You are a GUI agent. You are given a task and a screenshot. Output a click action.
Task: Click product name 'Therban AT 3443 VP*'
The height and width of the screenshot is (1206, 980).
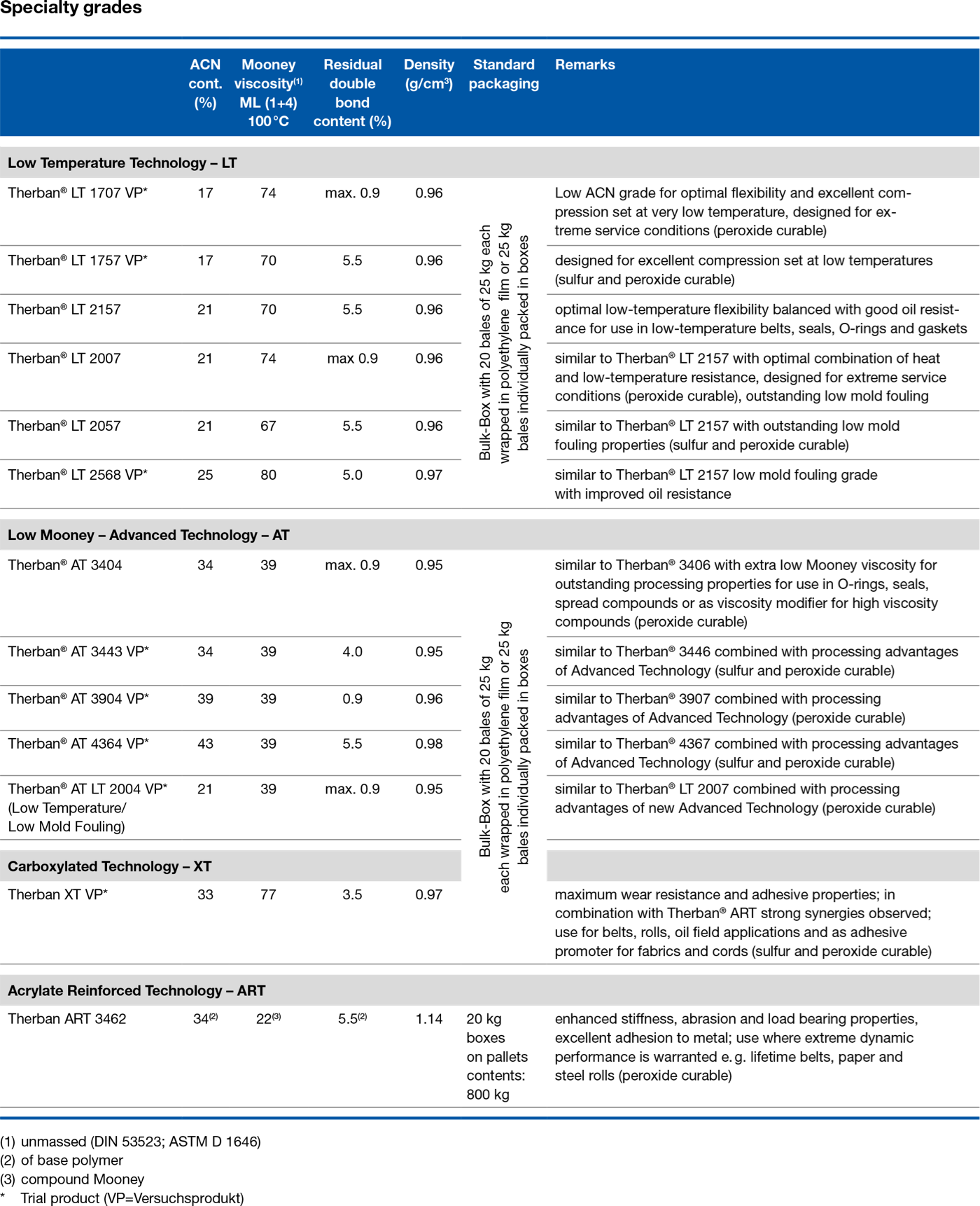(x=78, y=652)
